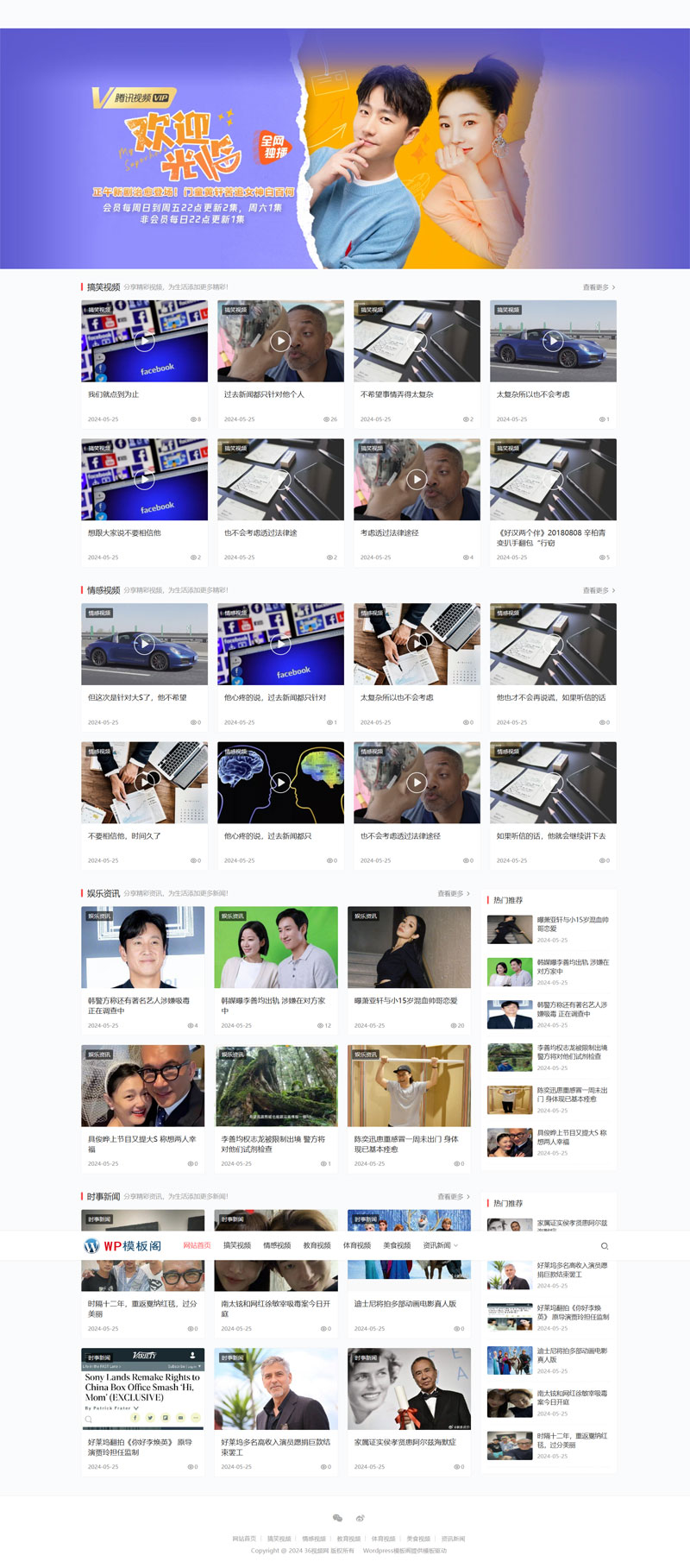Image resolution: width=690 pixels, height=1568 pixels.
Task: Play video 但这次是针对大S了，他不希望
Action: (x=144, y=644)
